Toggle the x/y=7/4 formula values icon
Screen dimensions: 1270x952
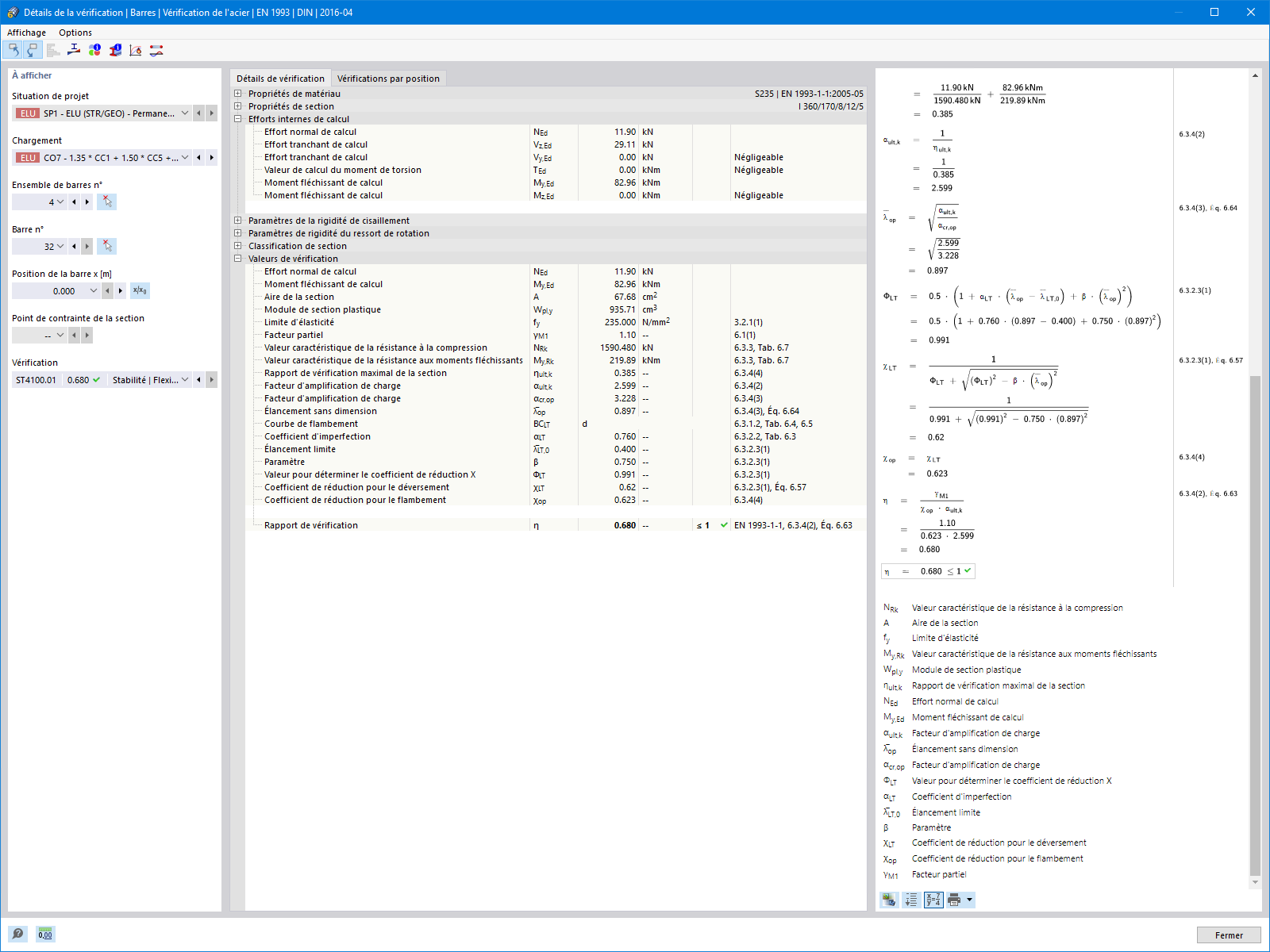click(x=933, y=900)
